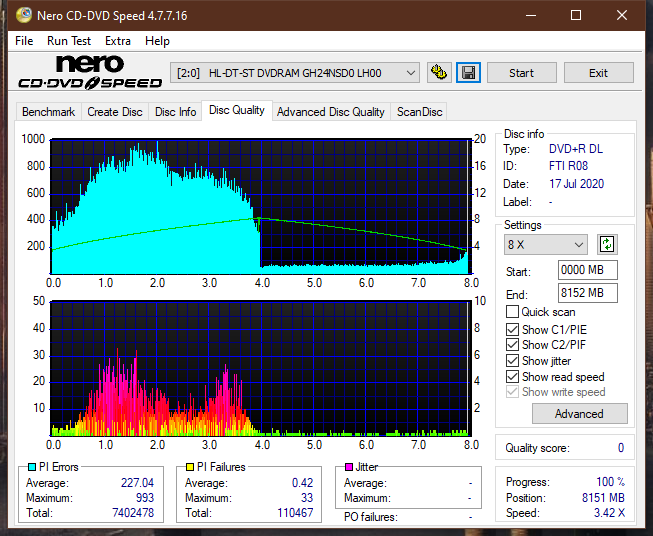The width and height of the screenshot is (653, 536).
Task: Click the drive options tool icon
Action: click(439, 73)
